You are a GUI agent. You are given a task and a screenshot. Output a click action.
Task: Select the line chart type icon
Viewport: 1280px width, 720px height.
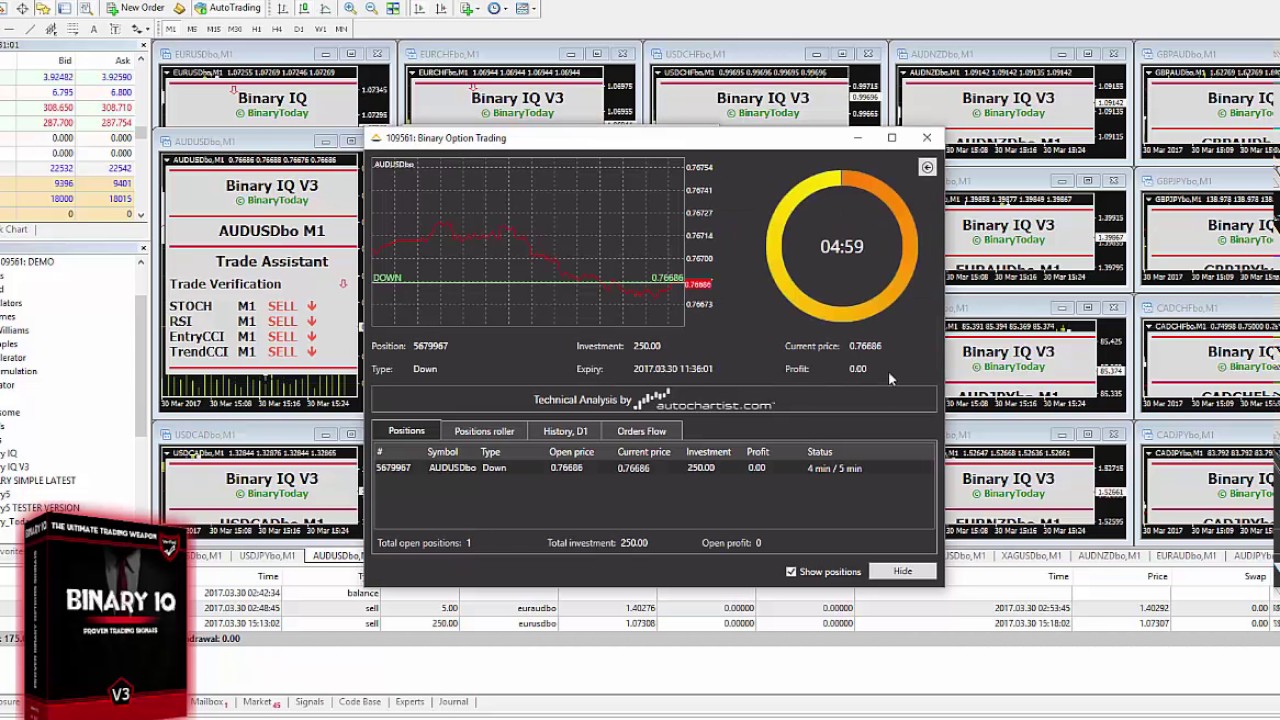pos(325,8)
